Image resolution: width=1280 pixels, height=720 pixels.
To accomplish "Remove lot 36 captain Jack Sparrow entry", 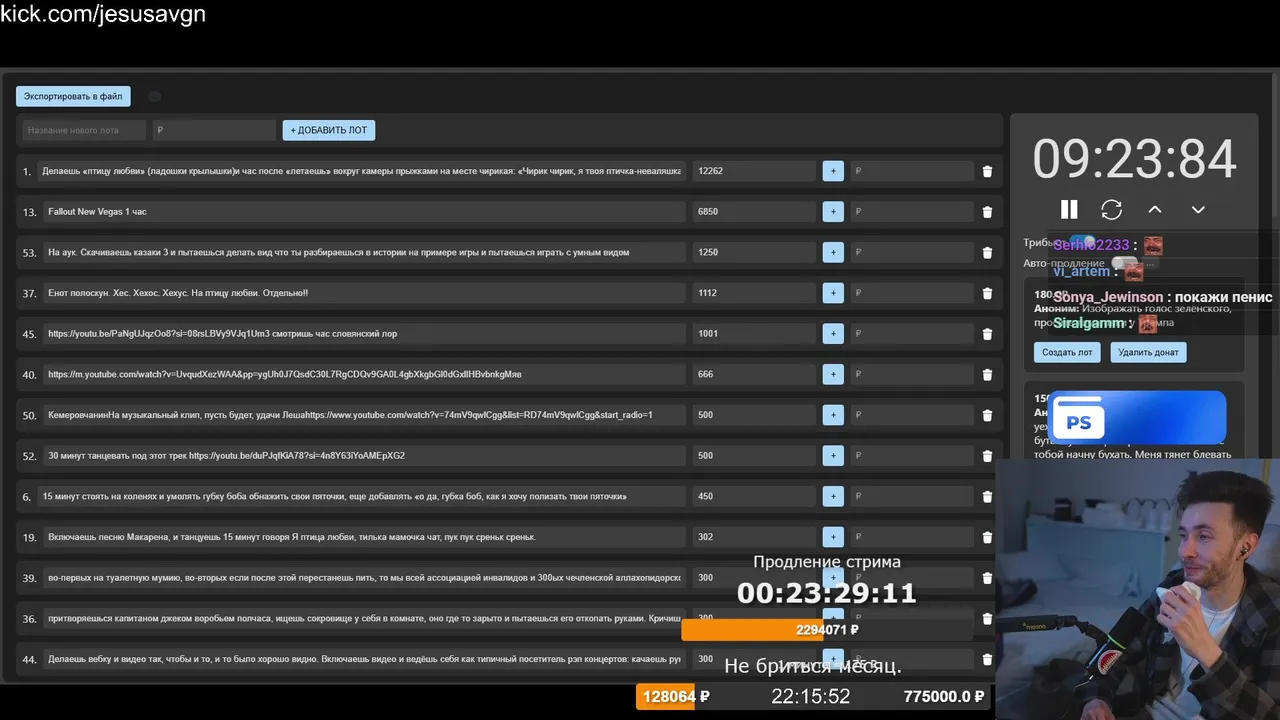I will point(987,618).
